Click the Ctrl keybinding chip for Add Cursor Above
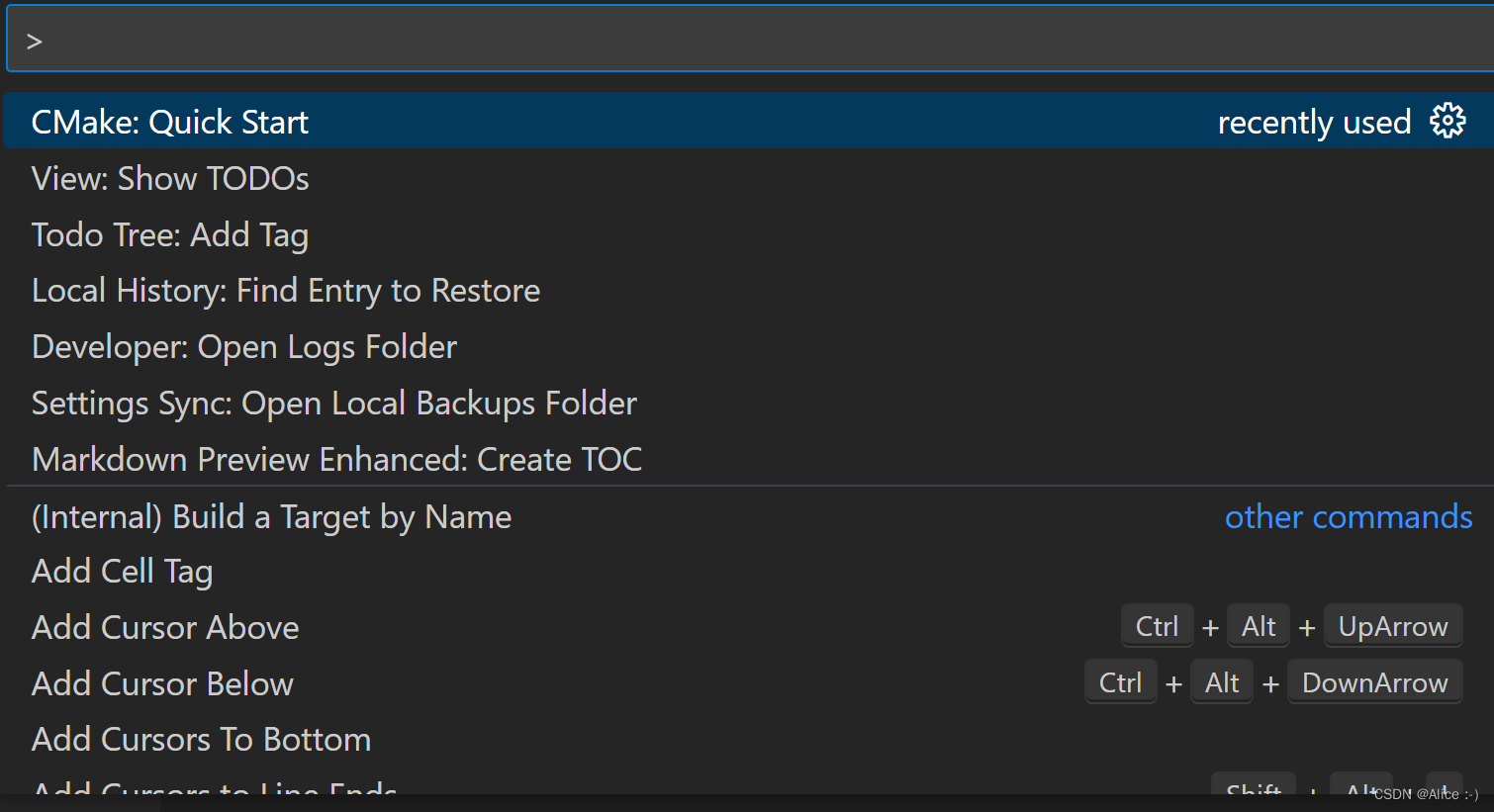This screenshot has height=812, width=1494. point(1158,625)
